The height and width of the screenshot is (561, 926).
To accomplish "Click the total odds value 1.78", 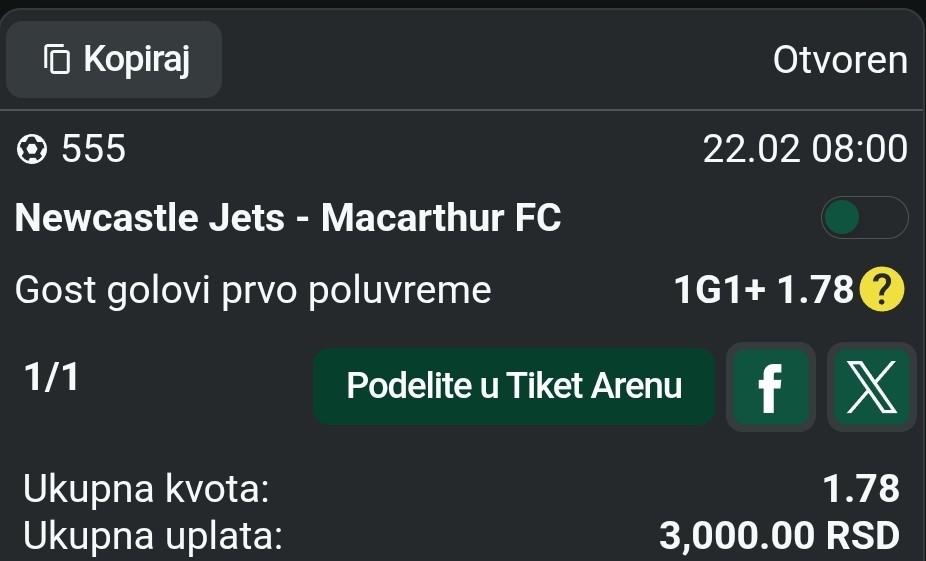I will tap(861, 490).
